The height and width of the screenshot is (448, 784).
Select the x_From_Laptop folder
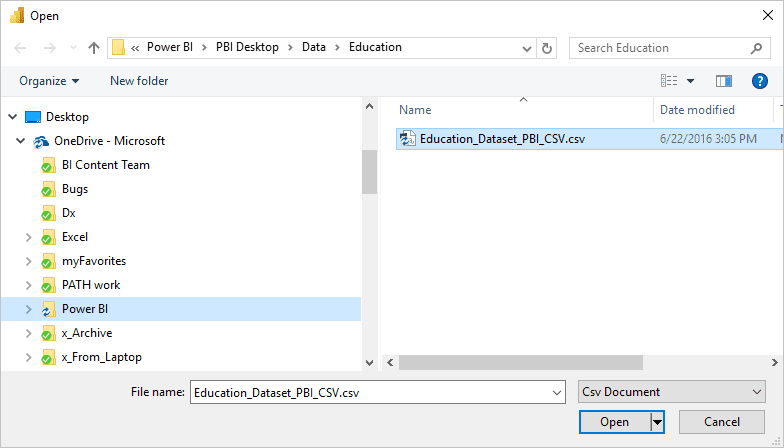click(102, 357)
